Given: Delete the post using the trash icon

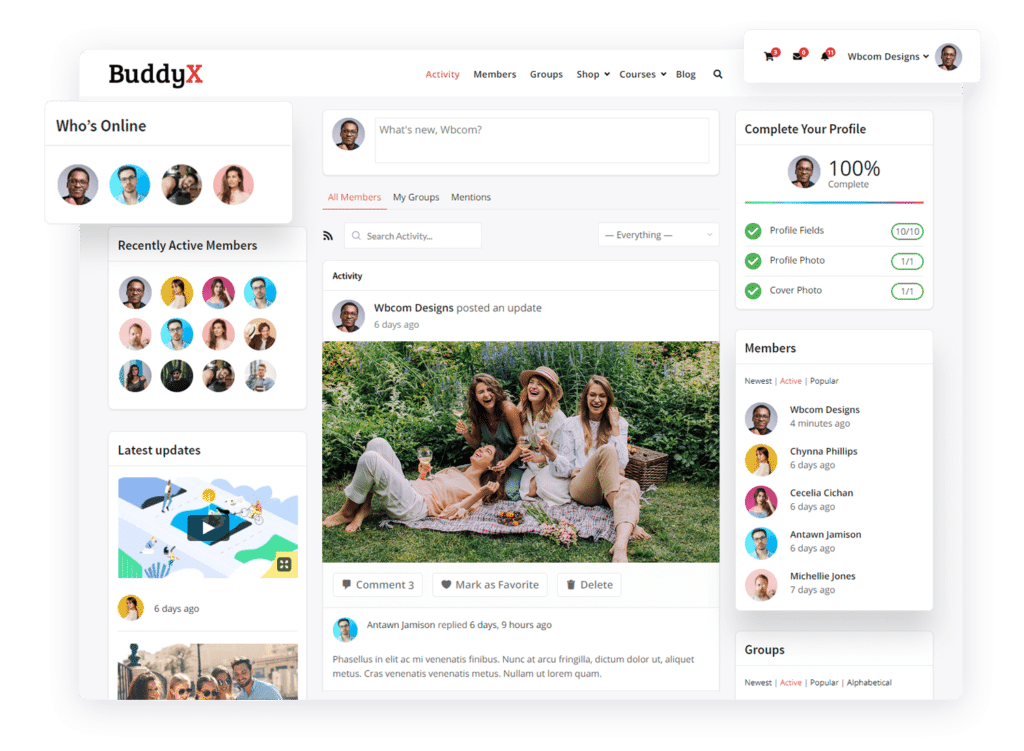Looking at the screenshot, I should [589, 584].
